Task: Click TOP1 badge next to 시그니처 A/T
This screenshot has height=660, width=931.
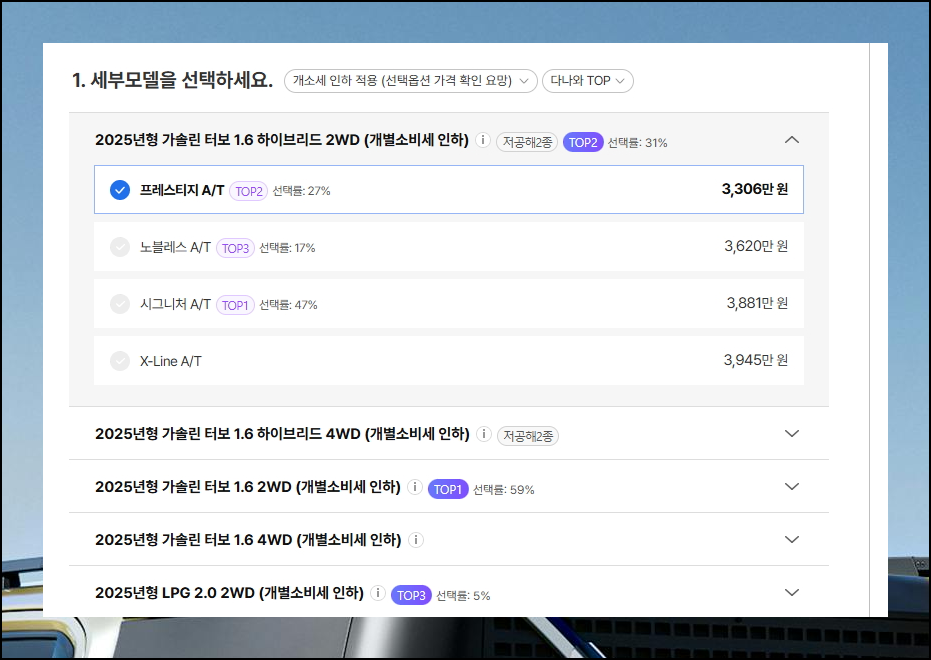Action: click(235, 305)
